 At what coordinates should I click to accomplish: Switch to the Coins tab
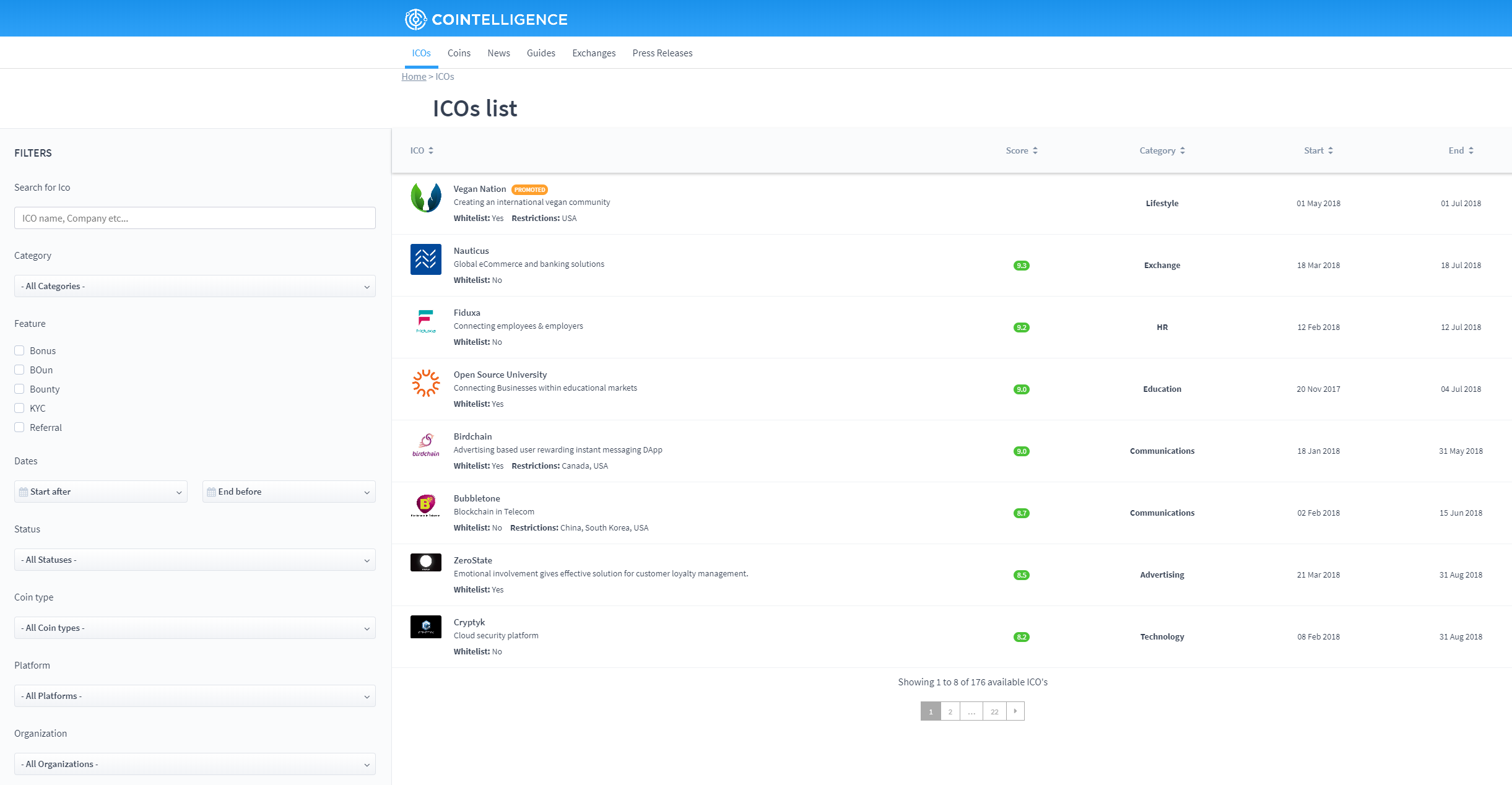click(459, 53)
